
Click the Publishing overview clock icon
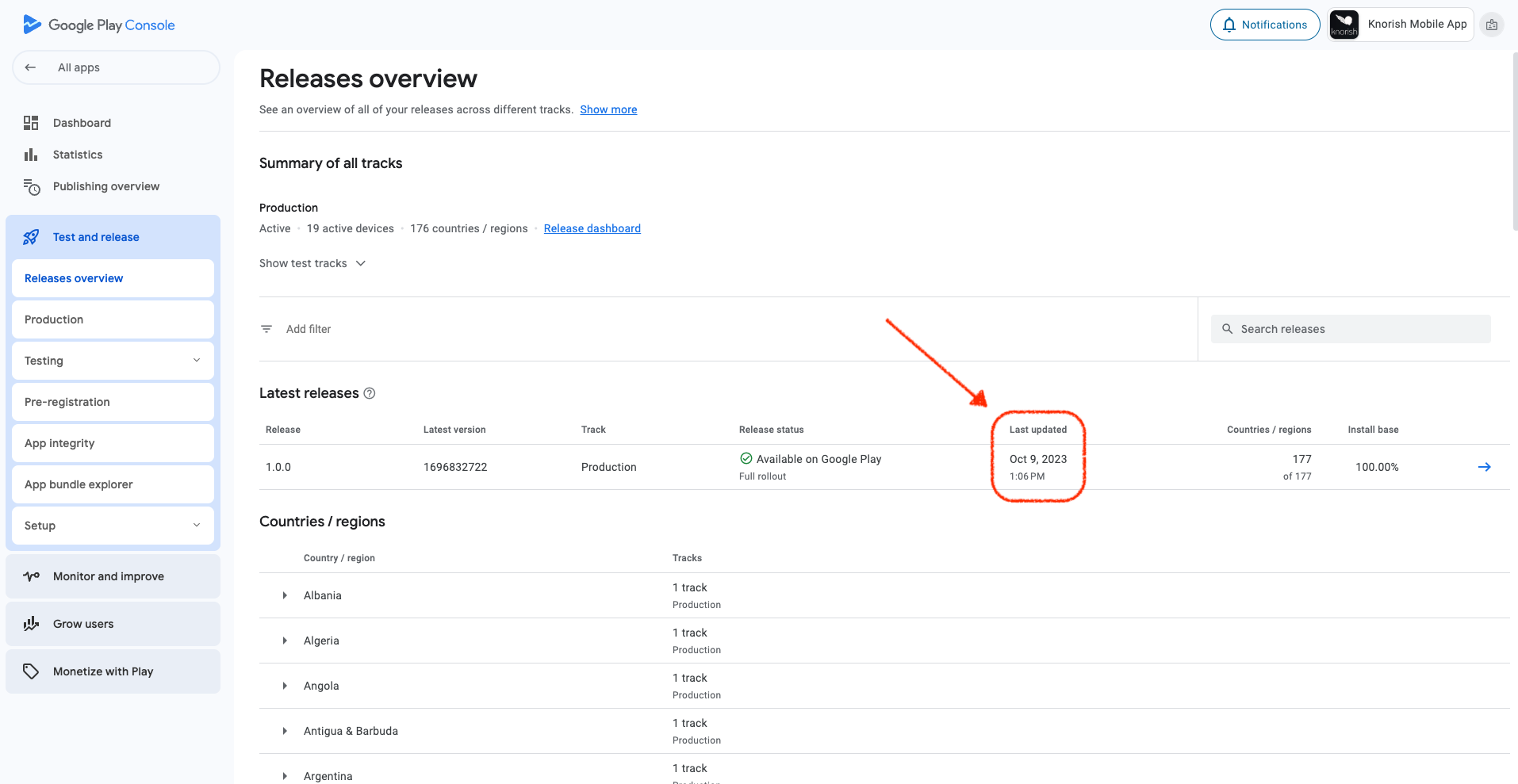pyautogui.click(x=31, y=186)
